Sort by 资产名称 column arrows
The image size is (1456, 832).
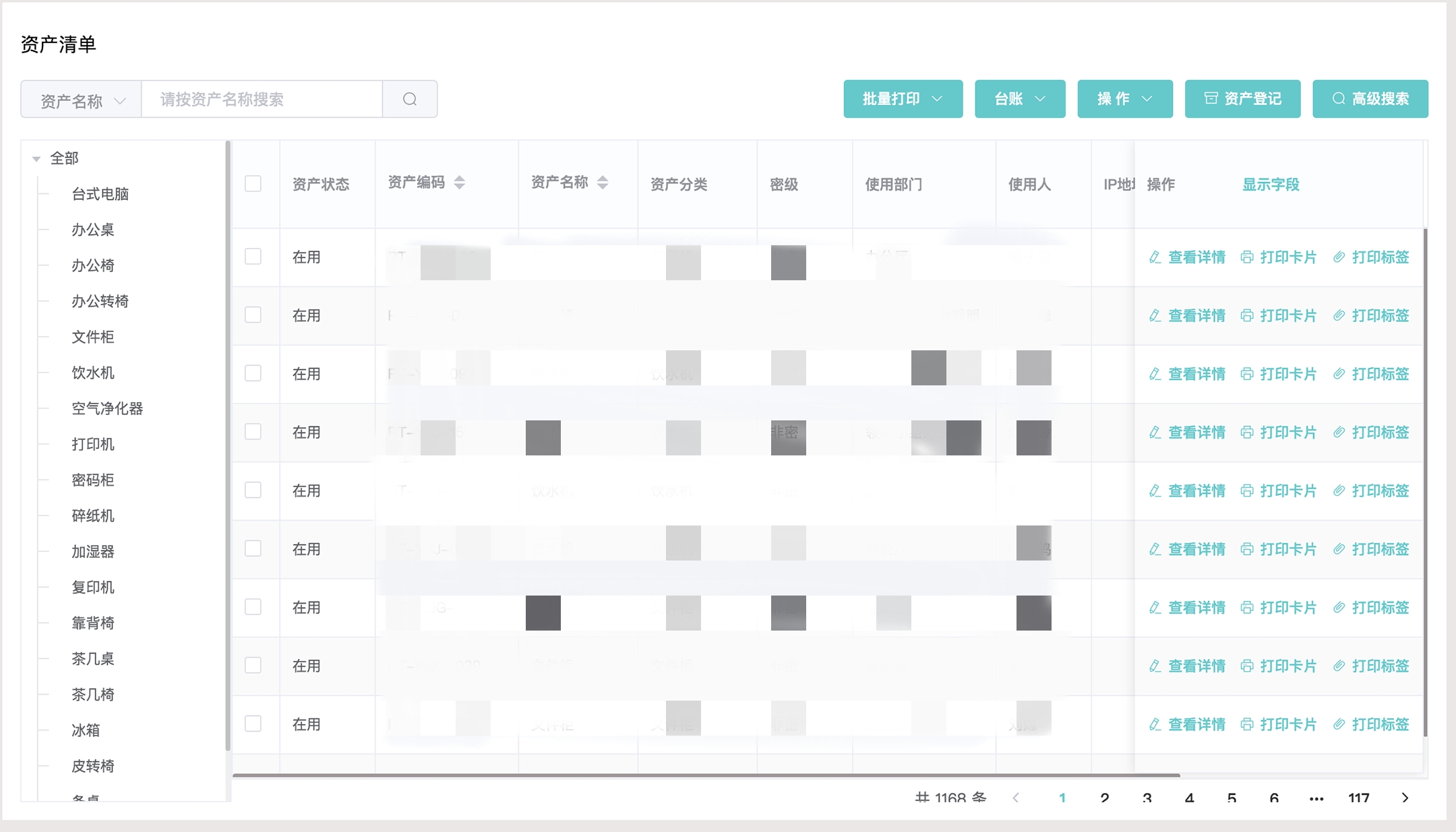(x=603, y=183)
